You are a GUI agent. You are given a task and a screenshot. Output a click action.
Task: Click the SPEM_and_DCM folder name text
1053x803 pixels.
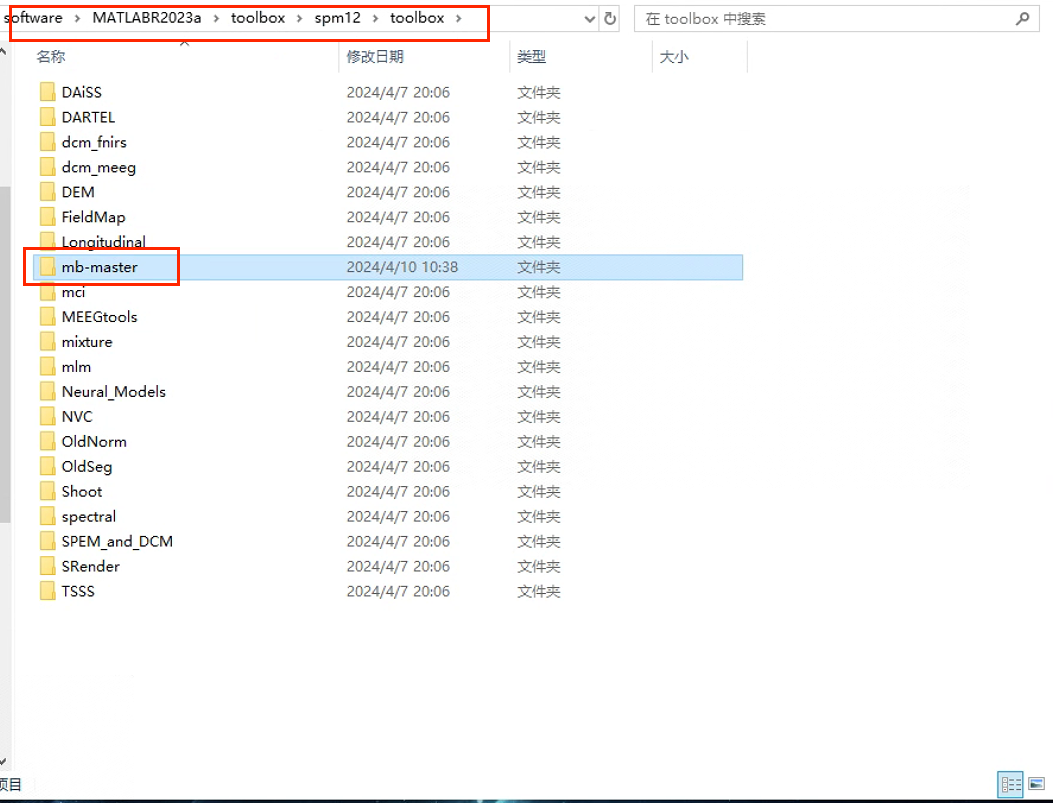pos(117,541)
